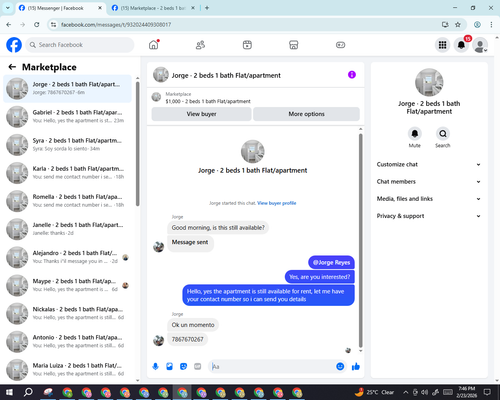Expand Media, files and links section
This screenshot has width=500, height=400.
(x=429, y=199)
